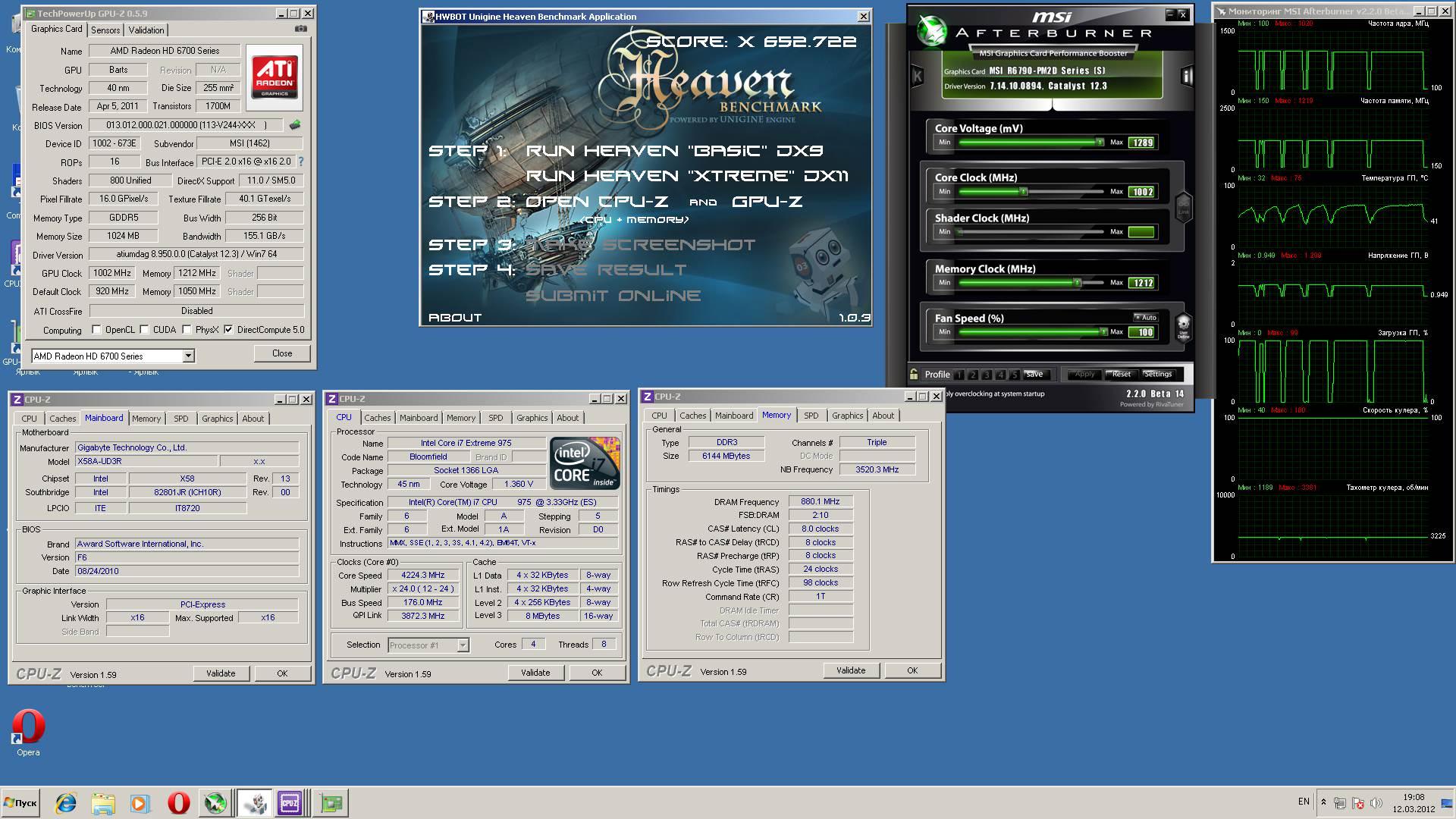This screenshot has height=819, width=1456.
Task: Switch to Sensors tab in GPU-Z
Action: tap(105, 30)
